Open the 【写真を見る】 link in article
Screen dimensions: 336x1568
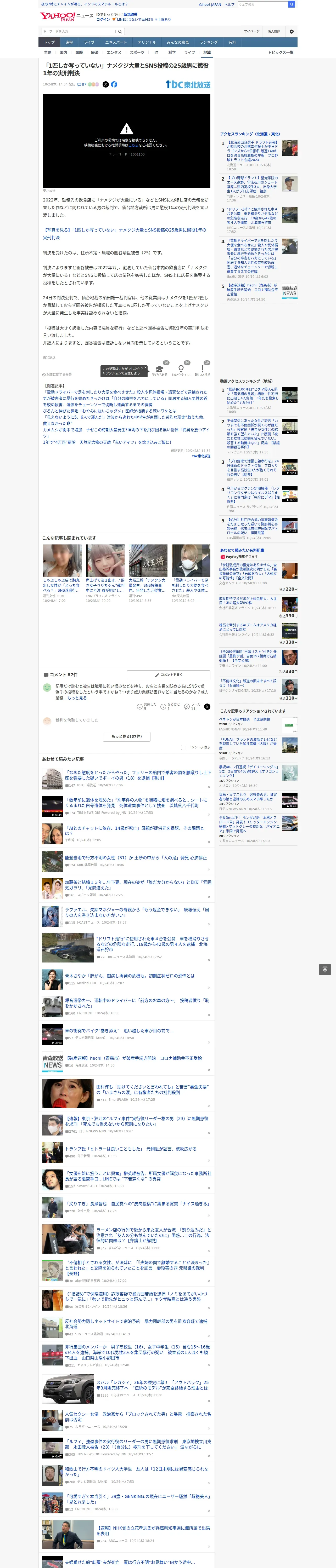[124, 234]
